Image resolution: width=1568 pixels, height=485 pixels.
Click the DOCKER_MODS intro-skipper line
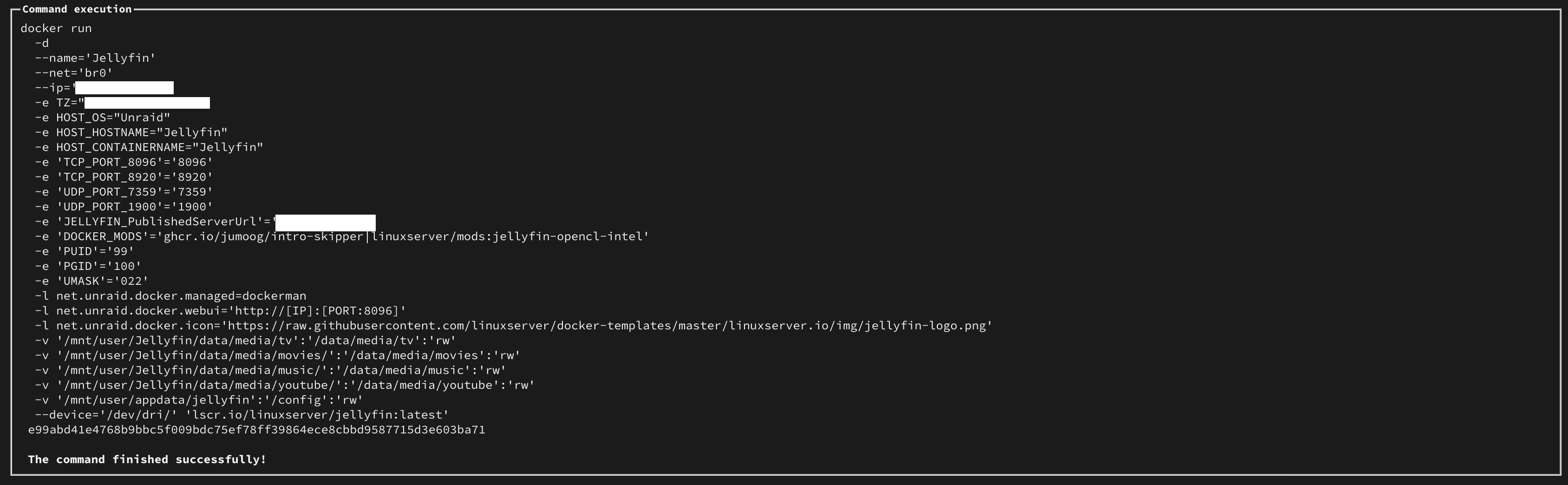341,236
